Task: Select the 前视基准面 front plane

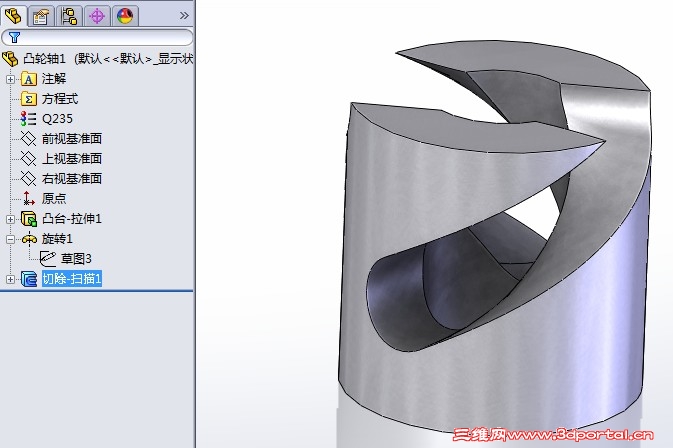Action: (x=72, y=139)
